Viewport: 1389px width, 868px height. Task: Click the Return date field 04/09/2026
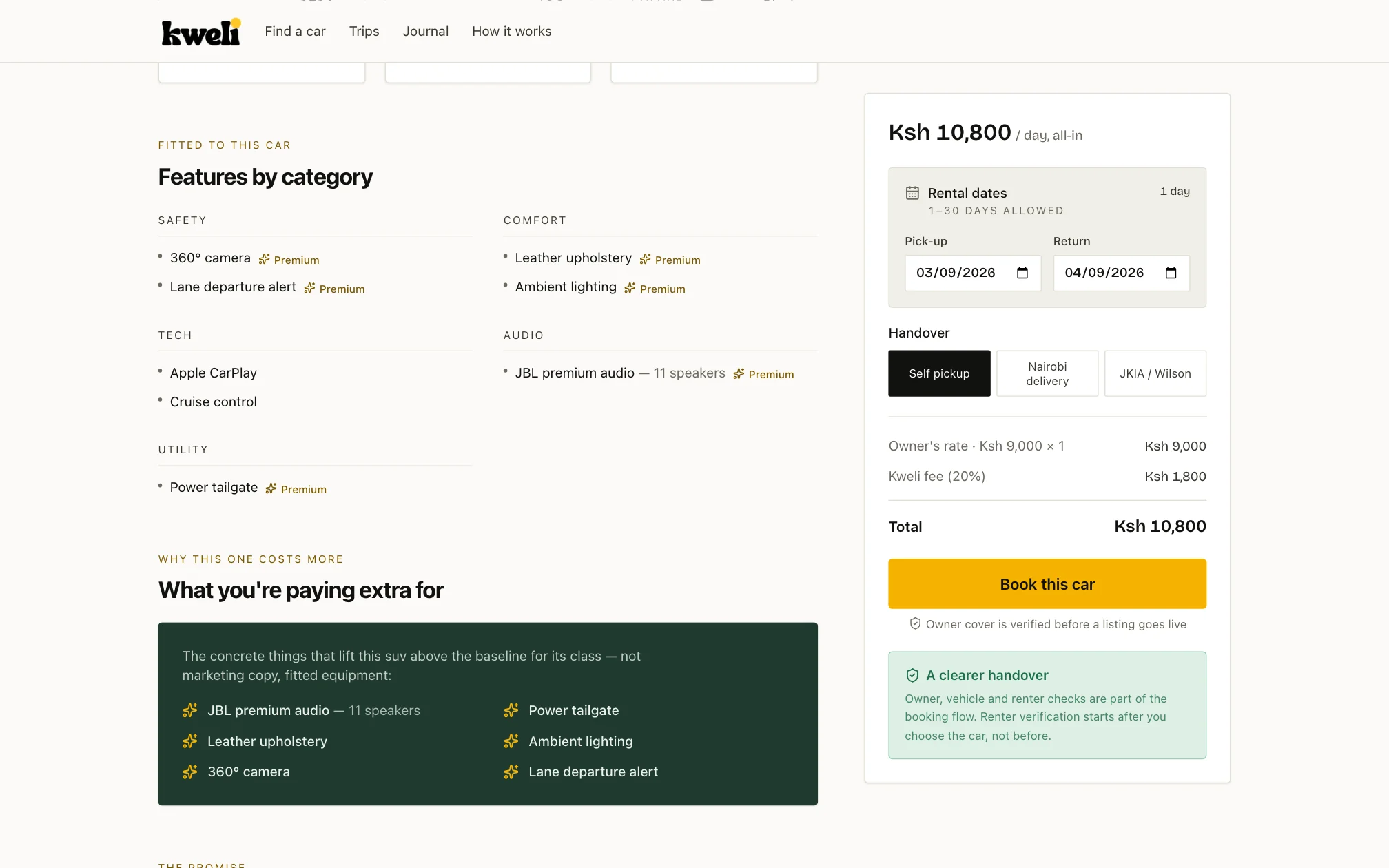[1121, 273]
